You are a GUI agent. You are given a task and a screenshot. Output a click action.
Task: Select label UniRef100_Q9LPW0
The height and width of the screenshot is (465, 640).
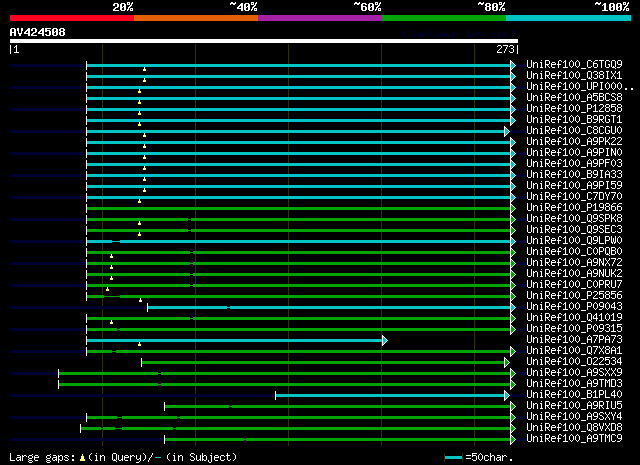coord(574,241)
